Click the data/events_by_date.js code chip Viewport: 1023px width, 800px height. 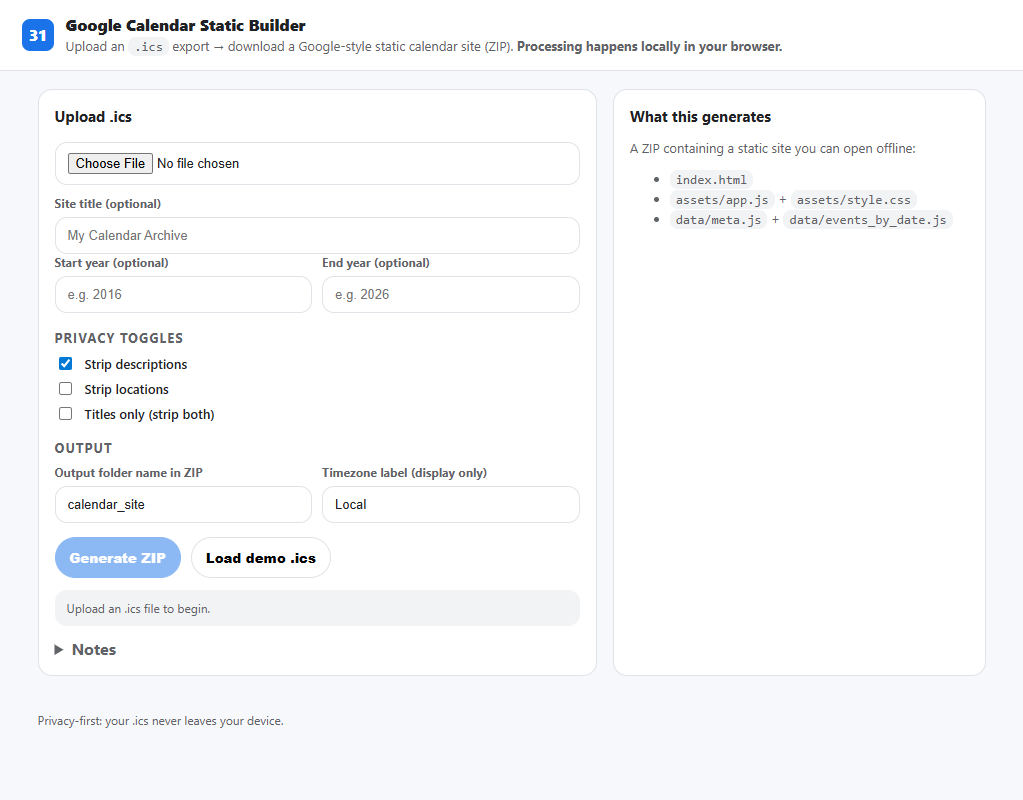tap(868, 219)
